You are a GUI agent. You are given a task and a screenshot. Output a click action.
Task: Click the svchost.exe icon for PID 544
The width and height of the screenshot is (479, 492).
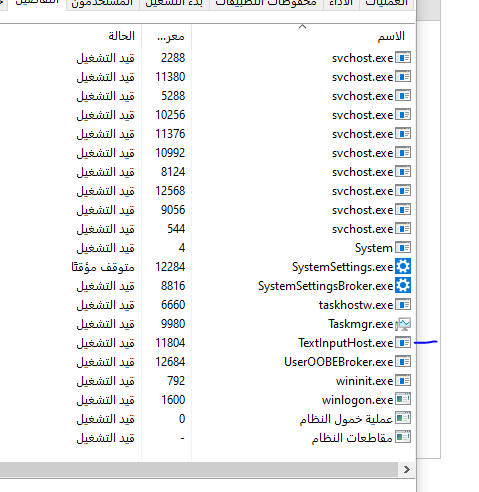pos(403,229)
